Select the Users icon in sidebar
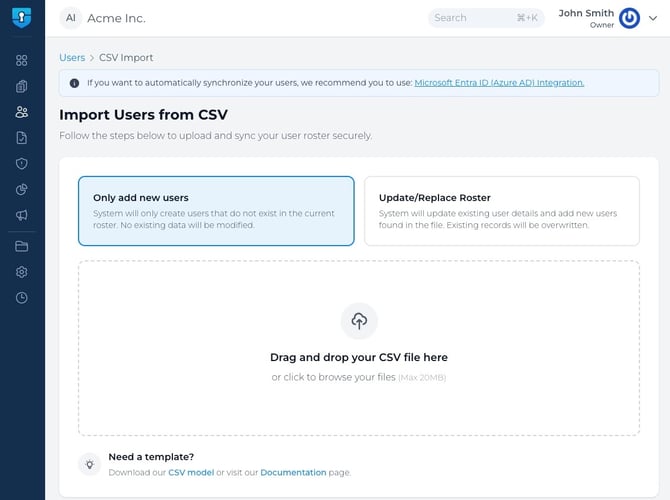The width and height of the screenshot is (670, 500). coord(22,112)
